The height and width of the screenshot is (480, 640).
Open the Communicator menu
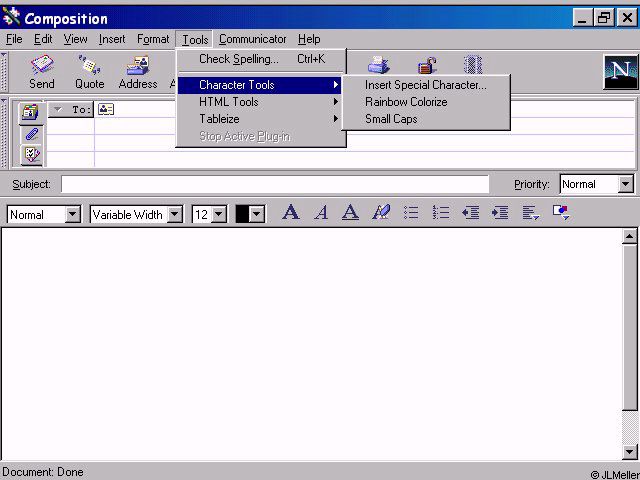253,39
